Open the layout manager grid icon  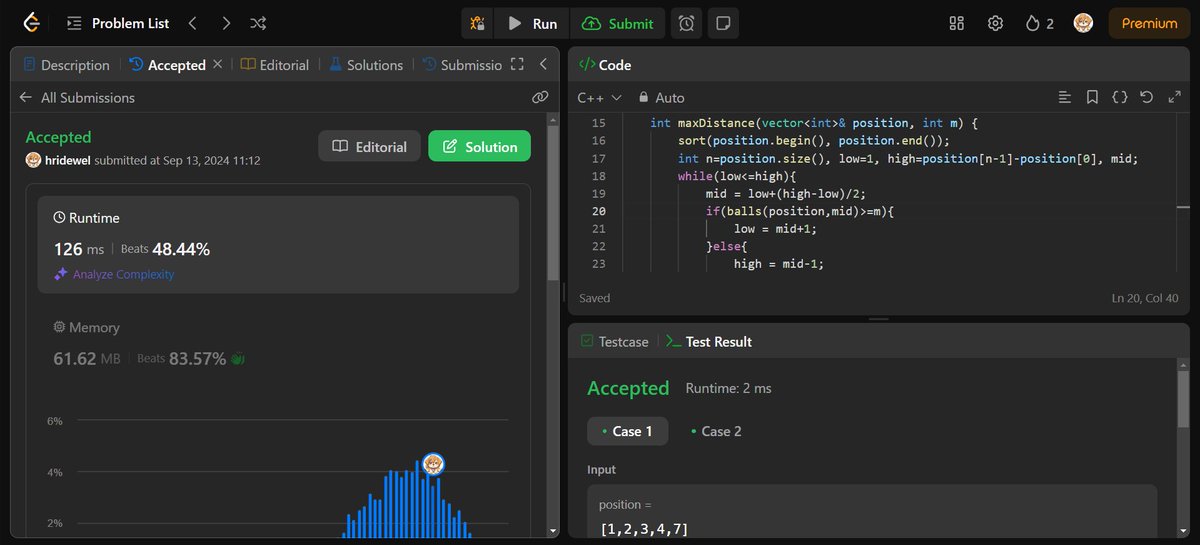(957, 23)
